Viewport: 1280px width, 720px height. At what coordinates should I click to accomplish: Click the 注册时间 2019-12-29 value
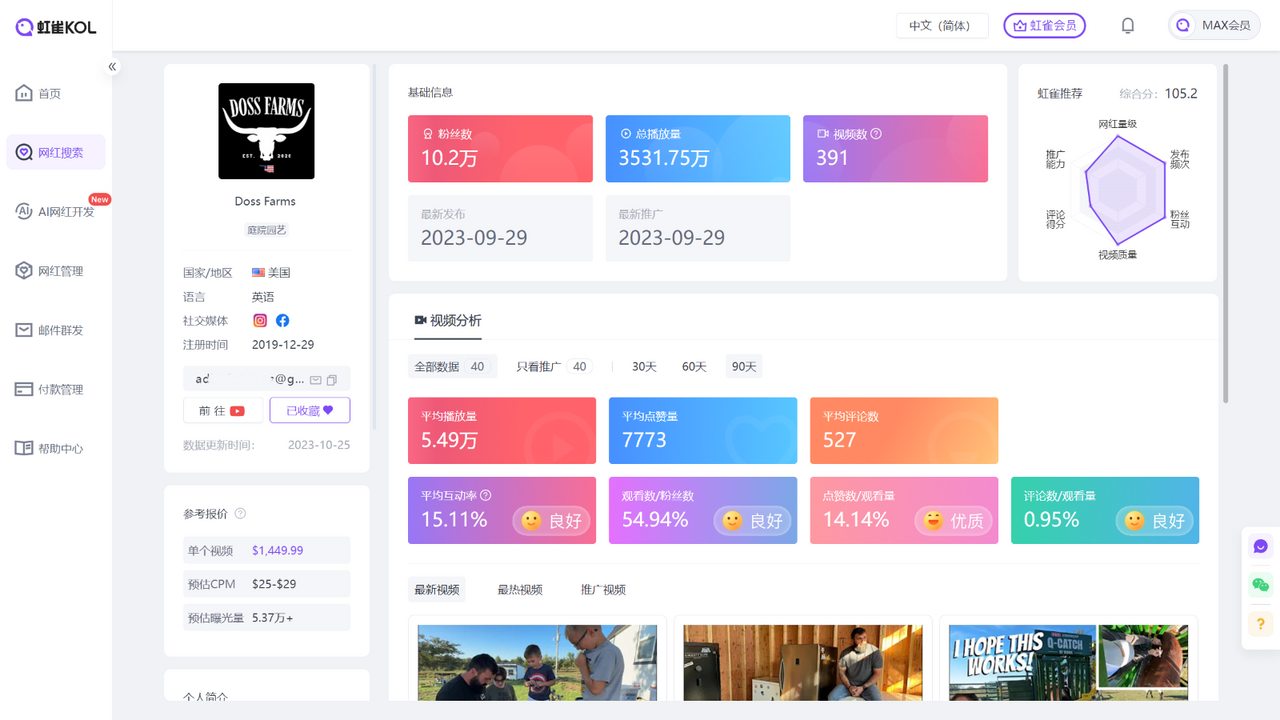click(283, 345)
